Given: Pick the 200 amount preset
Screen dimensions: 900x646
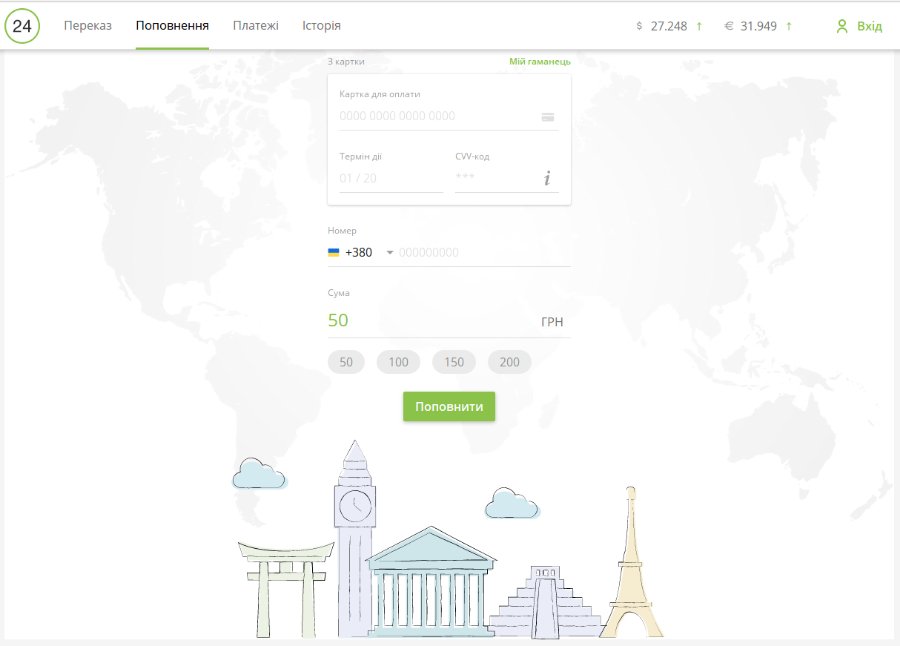Looking at the screenshot, I should (x=509, y=362).
